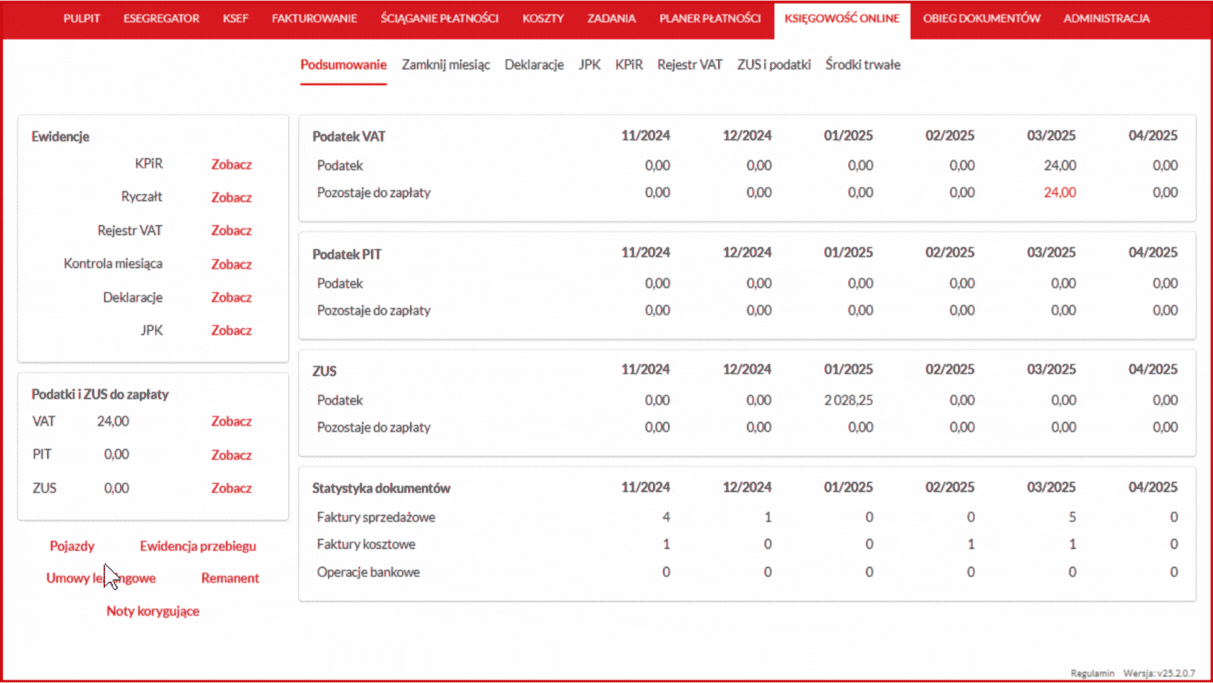
Task: Click Zobacz for ZUS payment
Action: click(x=231, y=488)
